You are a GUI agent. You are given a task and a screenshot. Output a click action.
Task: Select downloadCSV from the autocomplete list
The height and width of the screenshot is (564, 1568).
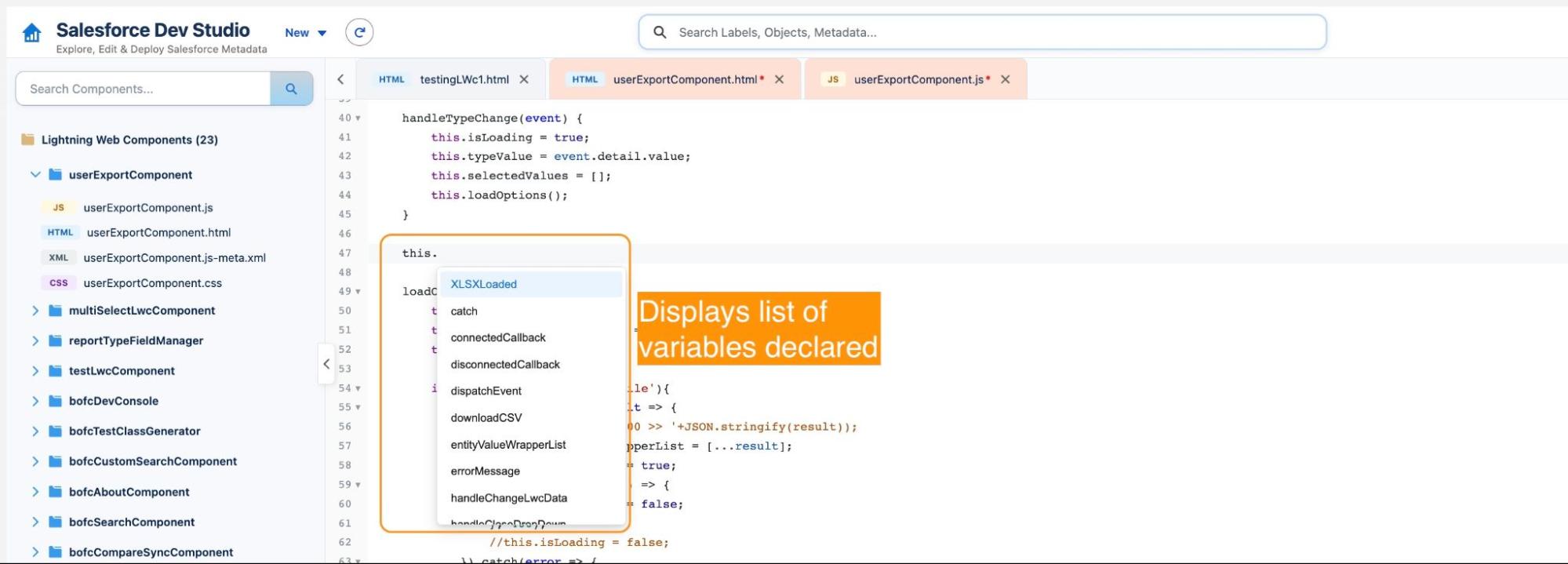click(531, 418)
